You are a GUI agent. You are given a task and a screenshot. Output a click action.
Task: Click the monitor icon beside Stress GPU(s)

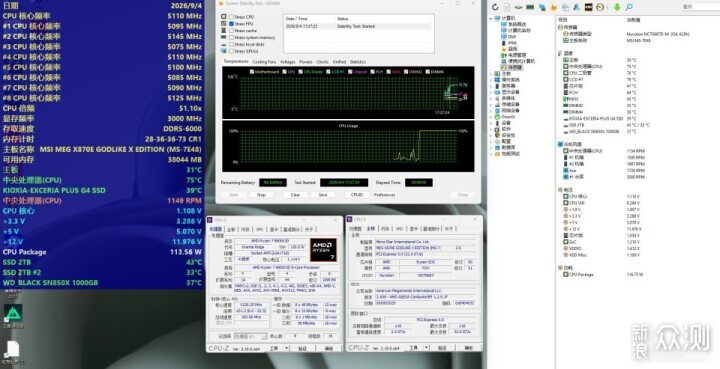pos(224,51)
